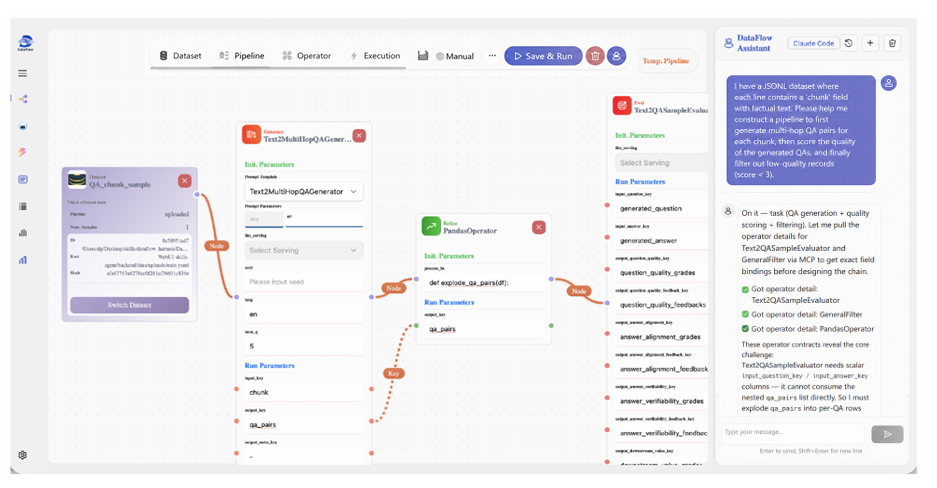This screenshot has width=937, height=488.
Task: Switch to the Pipeline tab
Action: (x=242, y=56)
